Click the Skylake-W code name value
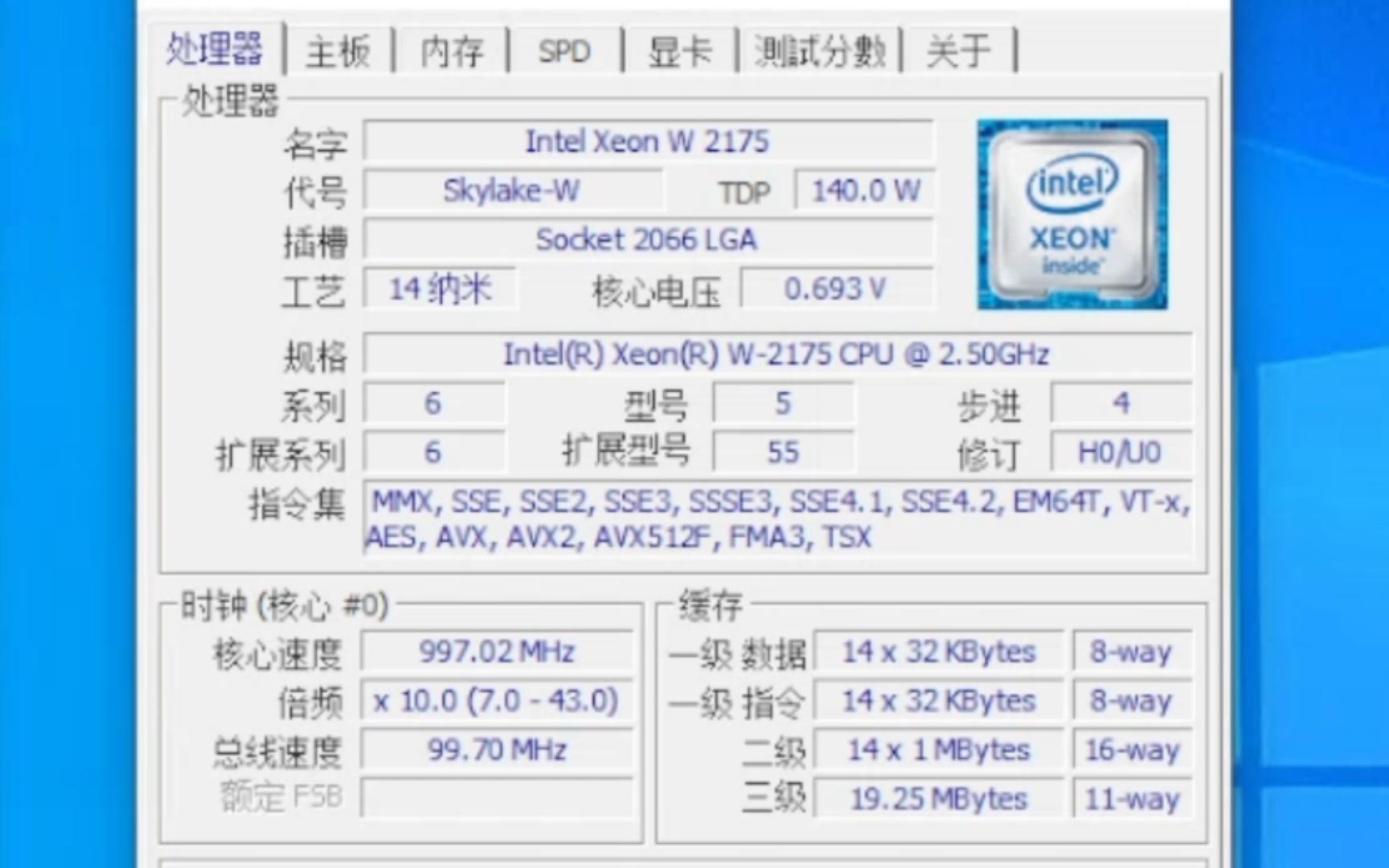This screenshot has width=1389, height=868. pyautogui.click(x=513, y=190)
